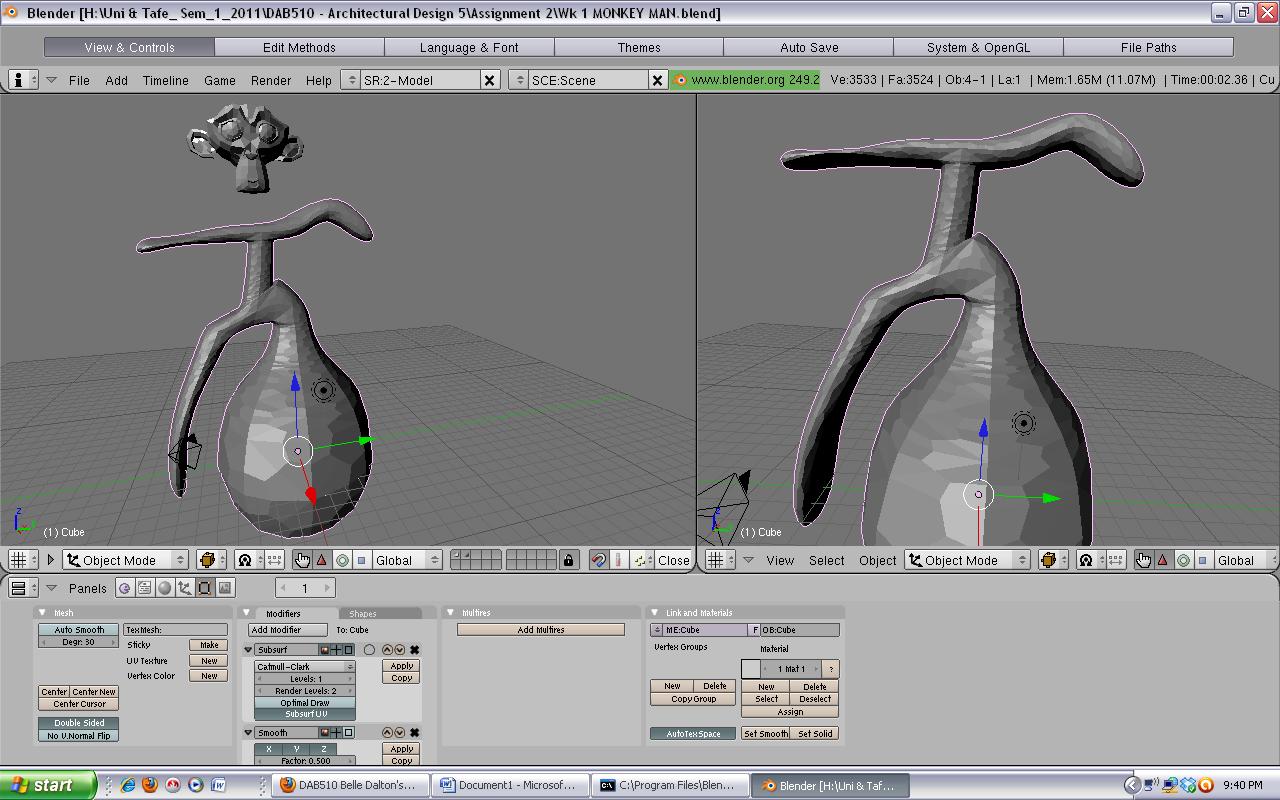
Task: Click the translate manipulator triangle icon in left viewport
Action: pyautogui.click(x=322, y=560)
